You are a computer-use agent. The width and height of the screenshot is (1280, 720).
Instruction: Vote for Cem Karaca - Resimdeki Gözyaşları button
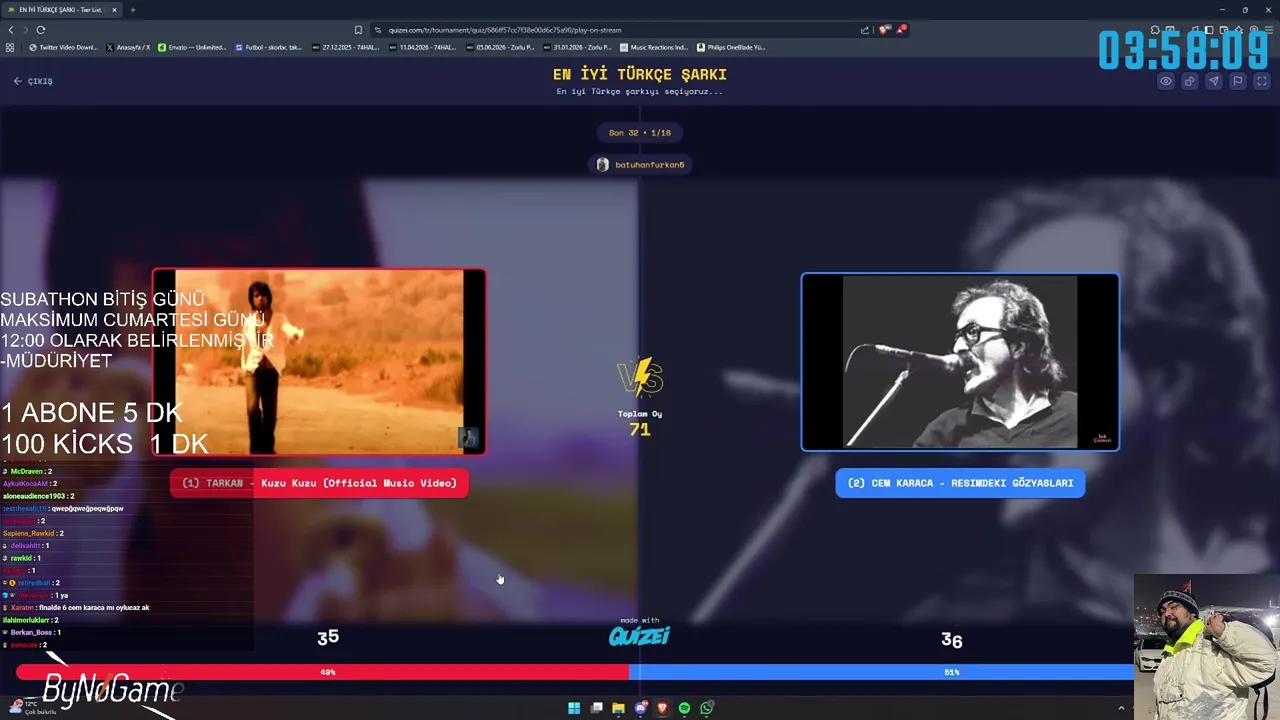(x=960, y=483)
